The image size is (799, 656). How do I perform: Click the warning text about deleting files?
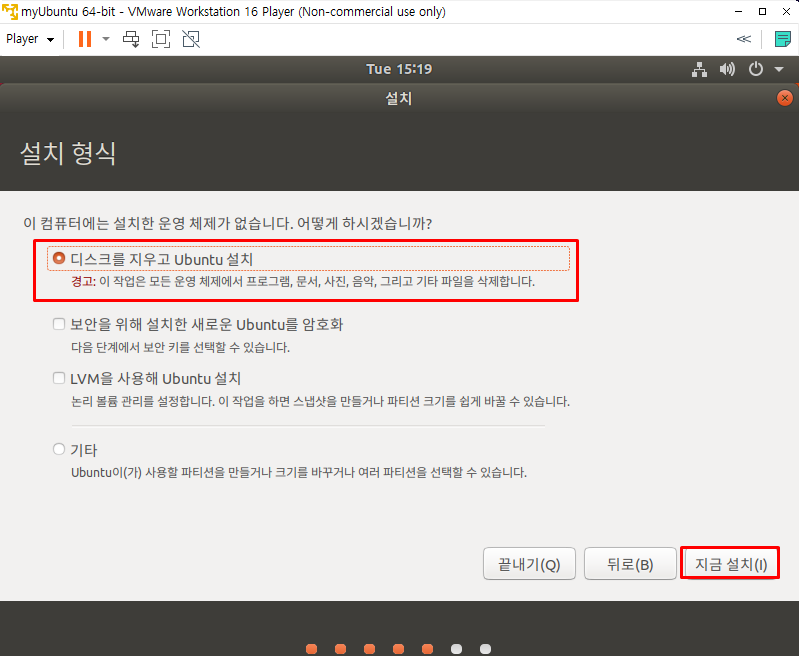click(303, 281)
